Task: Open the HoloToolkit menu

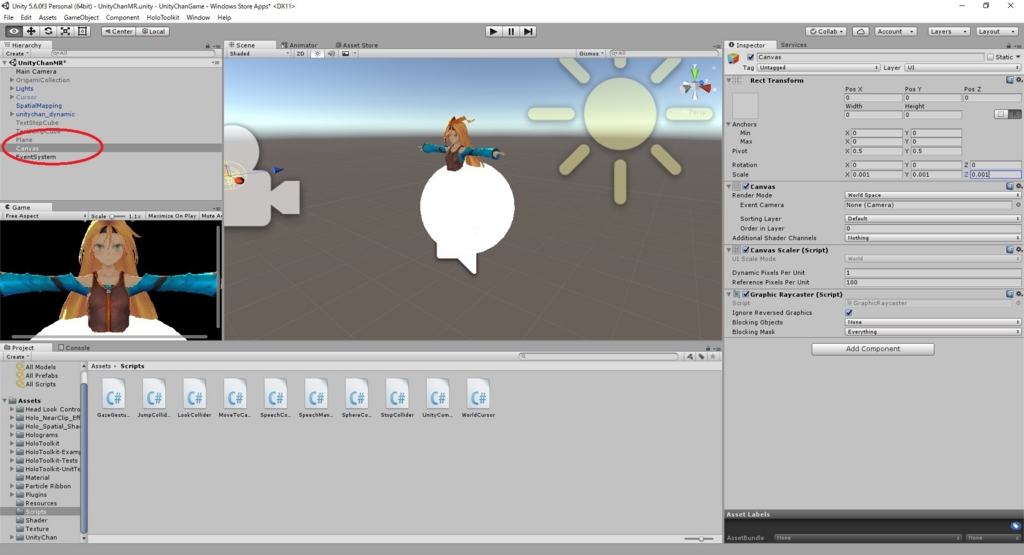Action: 163,18
